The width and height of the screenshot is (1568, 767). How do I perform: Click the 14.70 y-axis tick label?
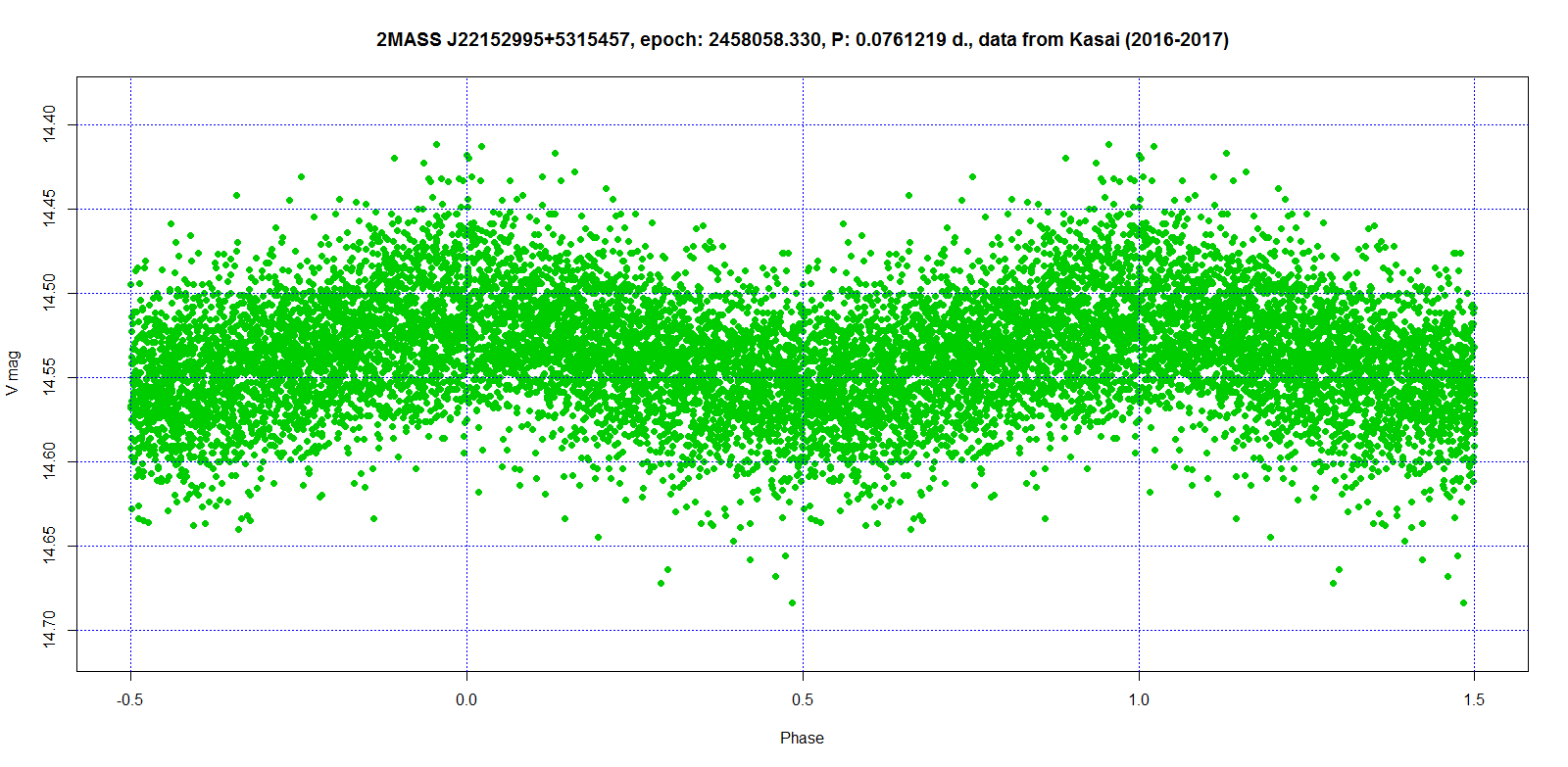(x=50, y=630)
